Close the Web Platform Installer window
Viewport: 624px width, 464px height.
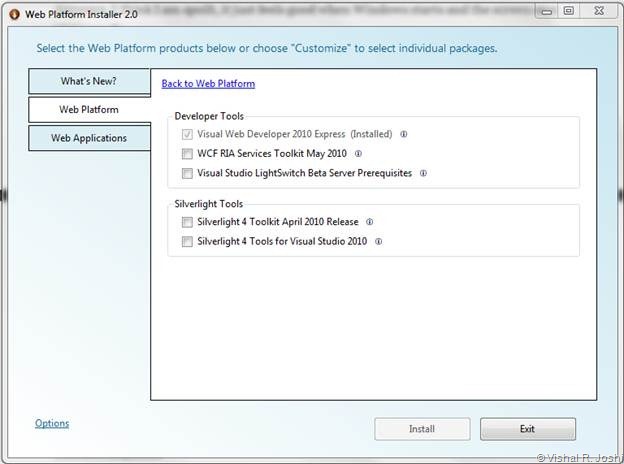[599, 11]
